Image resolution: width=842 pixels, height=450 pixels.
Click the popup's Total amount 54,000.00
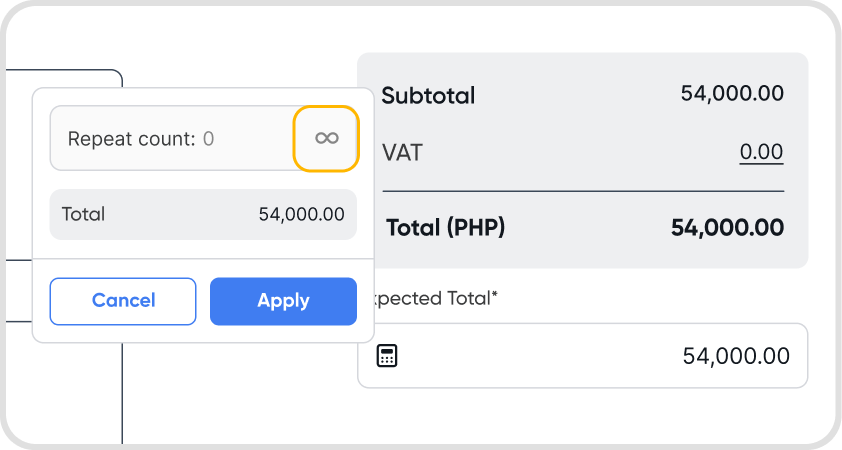click(x=301, y=214)
